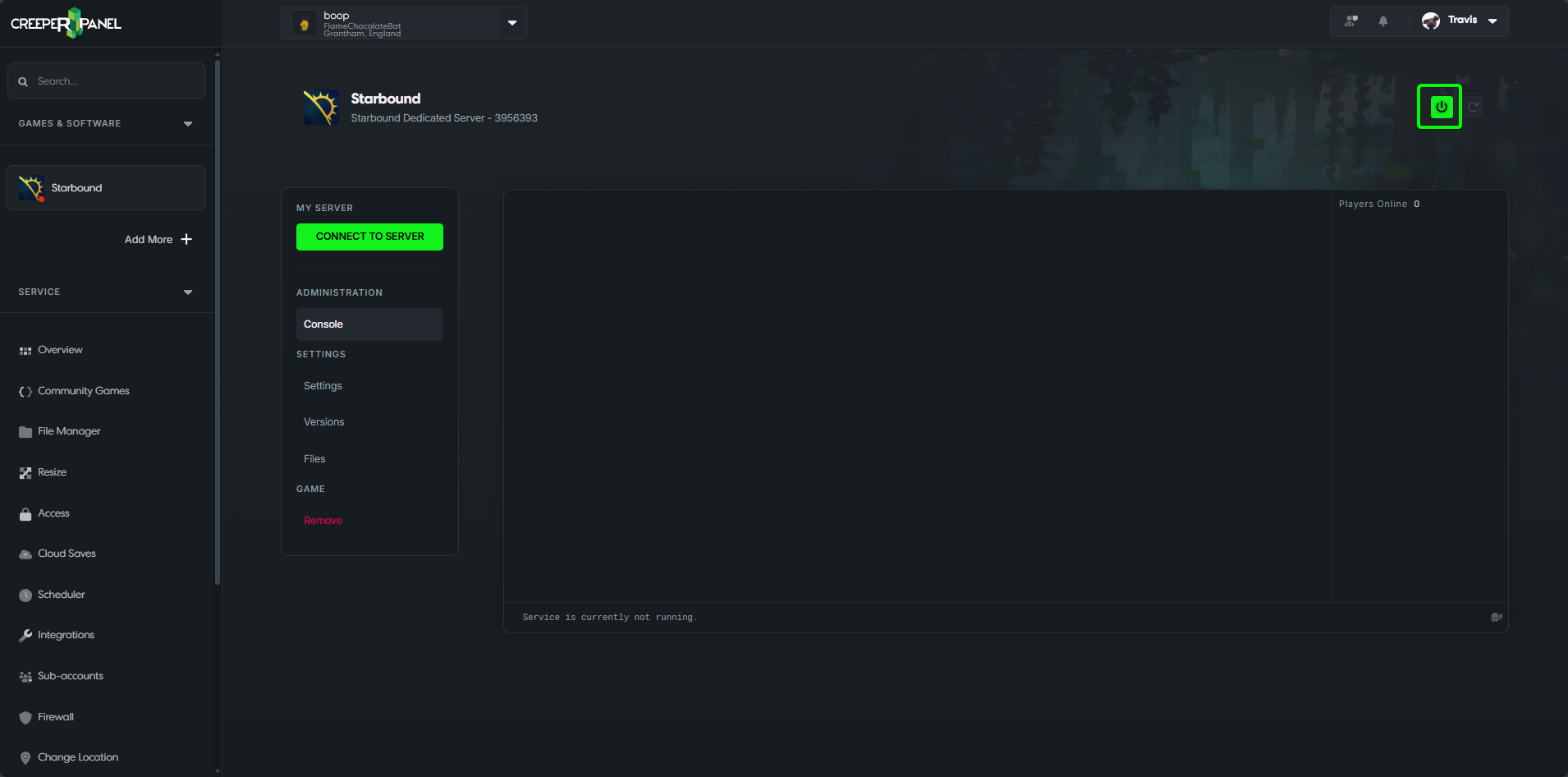Expand the boop server selector dropdown
The width and height of the screenshot is (1568, 777).
pos(512,23)
